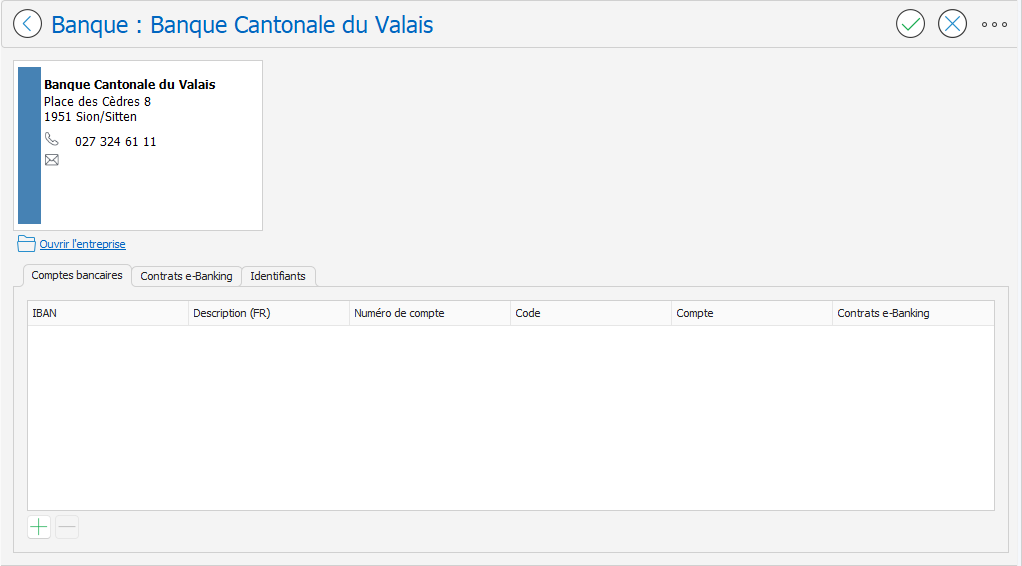Sort by the IBAN column header
The image size is (1022, 566).
point(107,313)
